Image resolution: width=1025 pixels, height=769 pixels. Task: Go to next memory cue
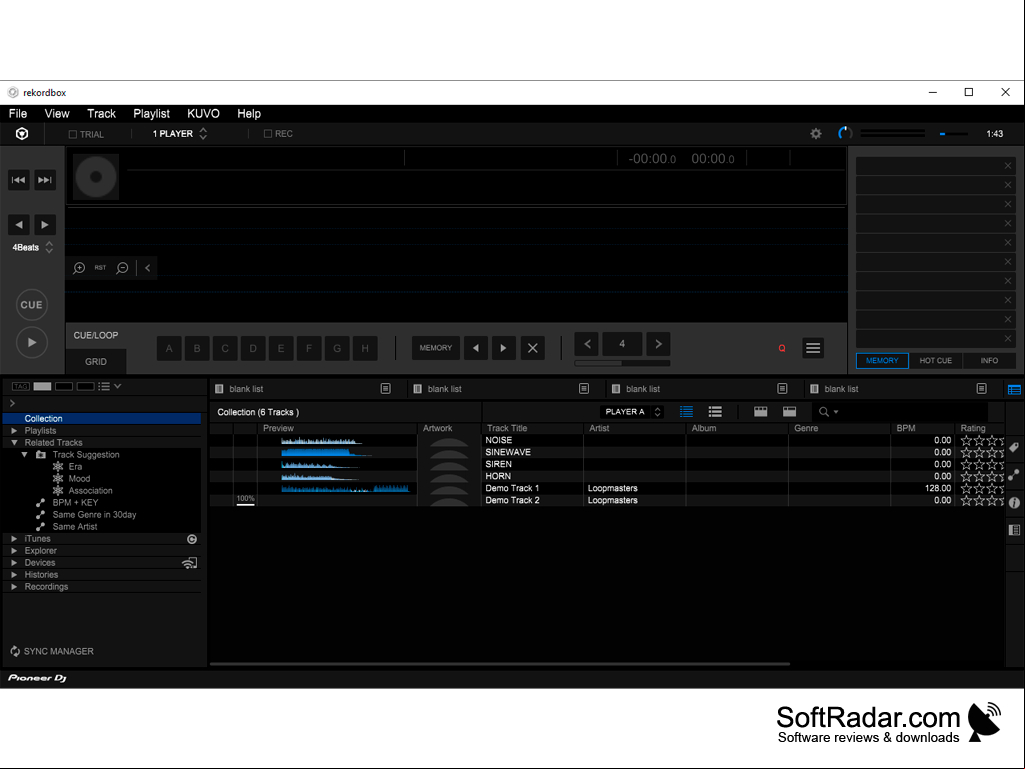click(503, 348)
